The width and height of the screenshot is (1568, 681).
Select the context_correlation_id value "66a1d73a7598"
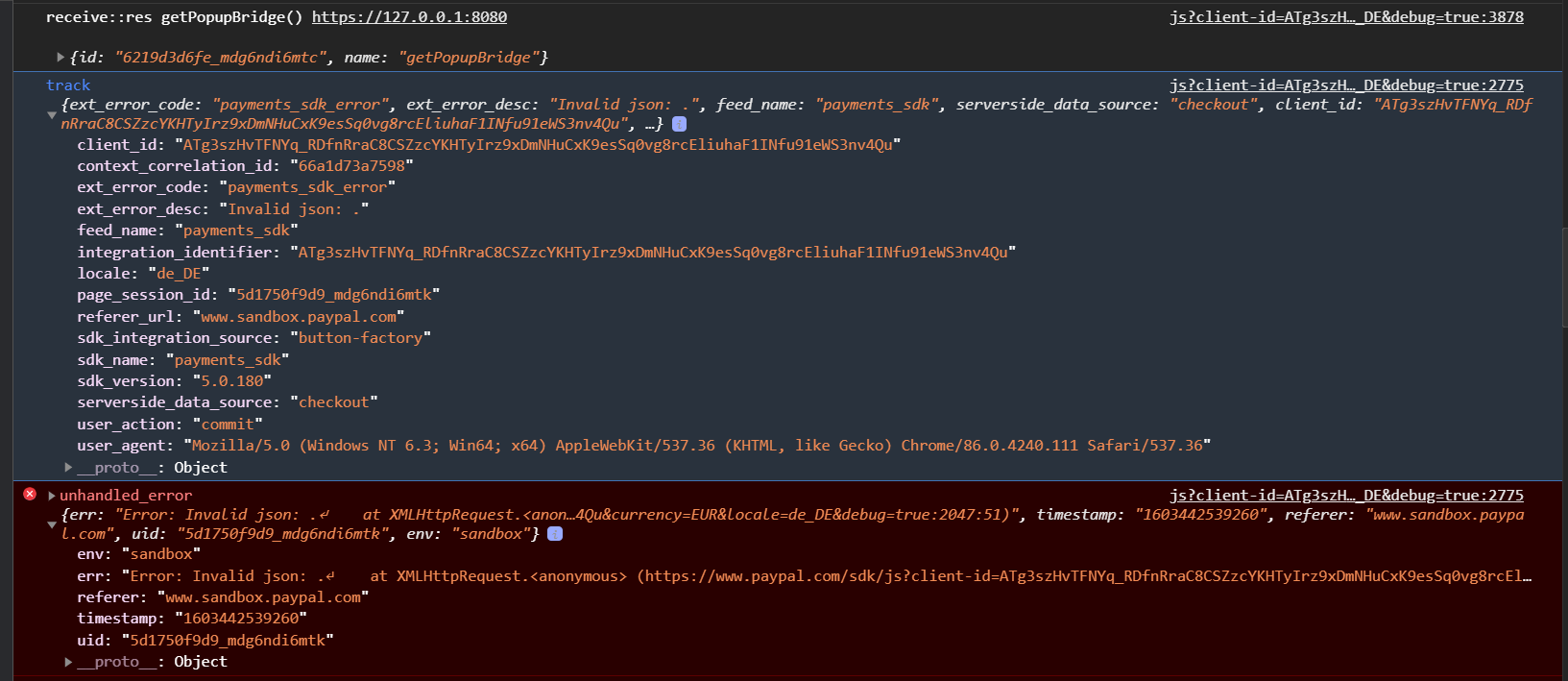click(x=351, y=166)
